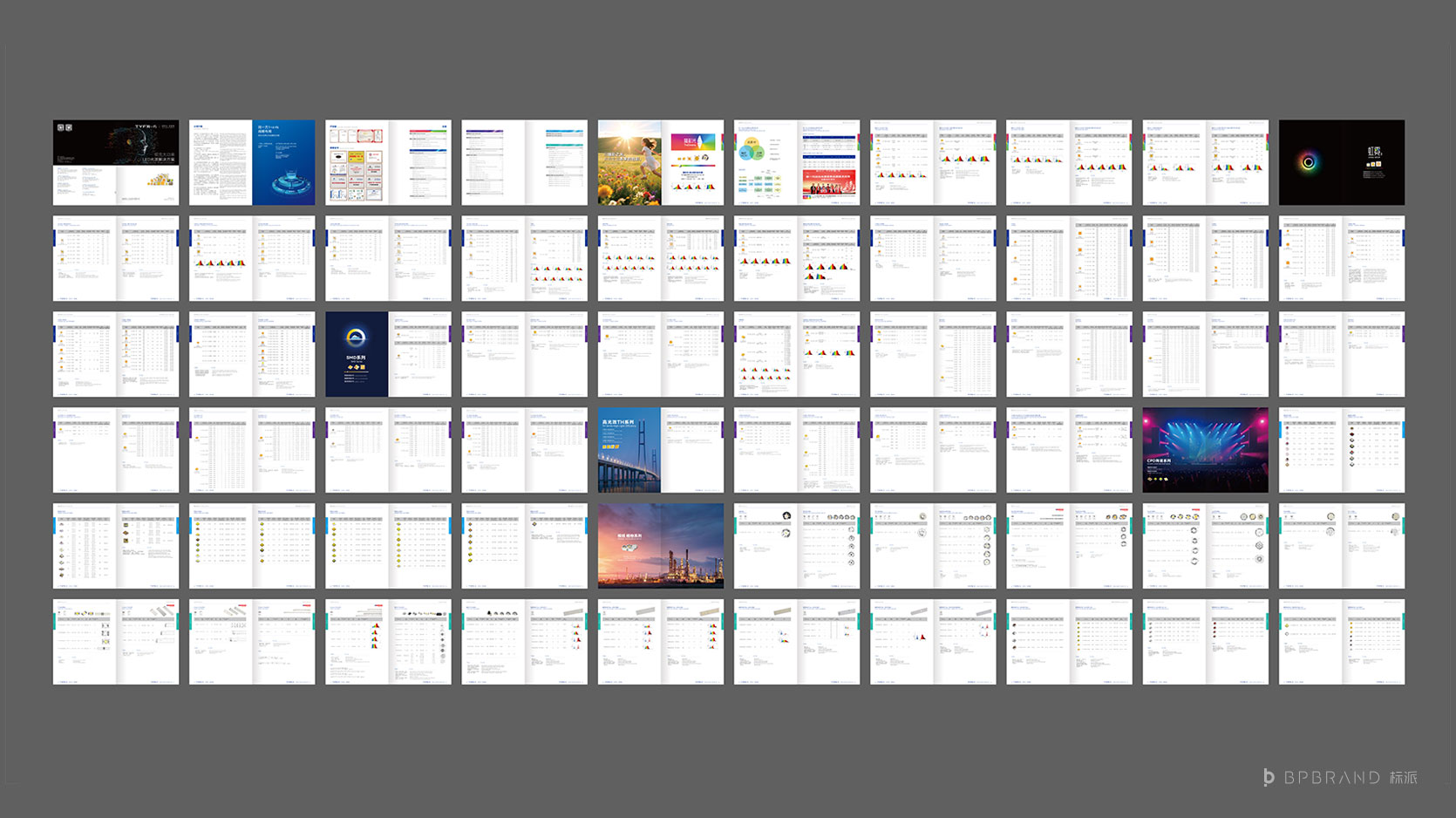This screenshot has width=1456, height=818.
Task: Select the certificates and awards spread
Action: (x=357, y=162)
